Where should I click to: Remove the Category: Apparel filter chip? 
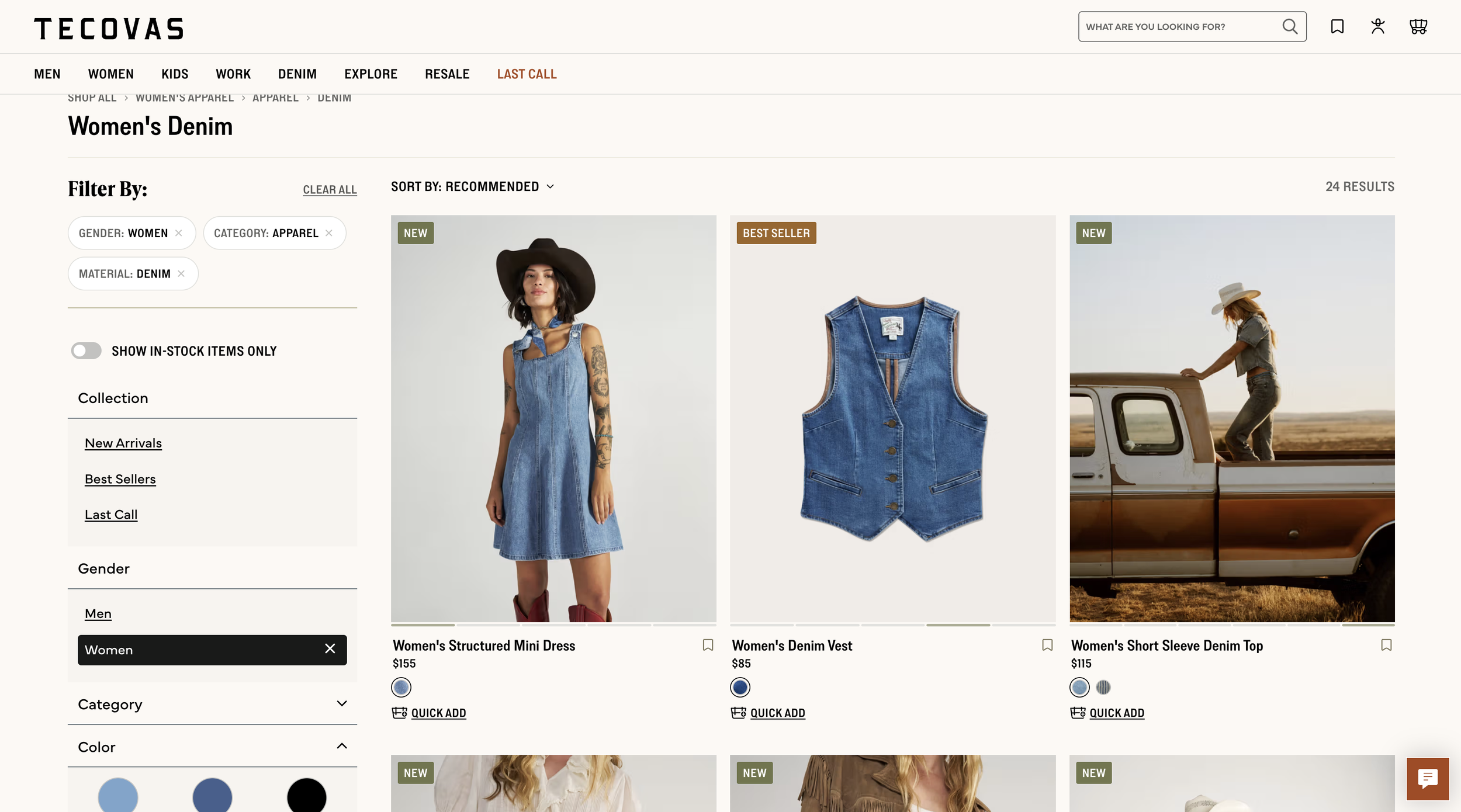tap(329, 233)
